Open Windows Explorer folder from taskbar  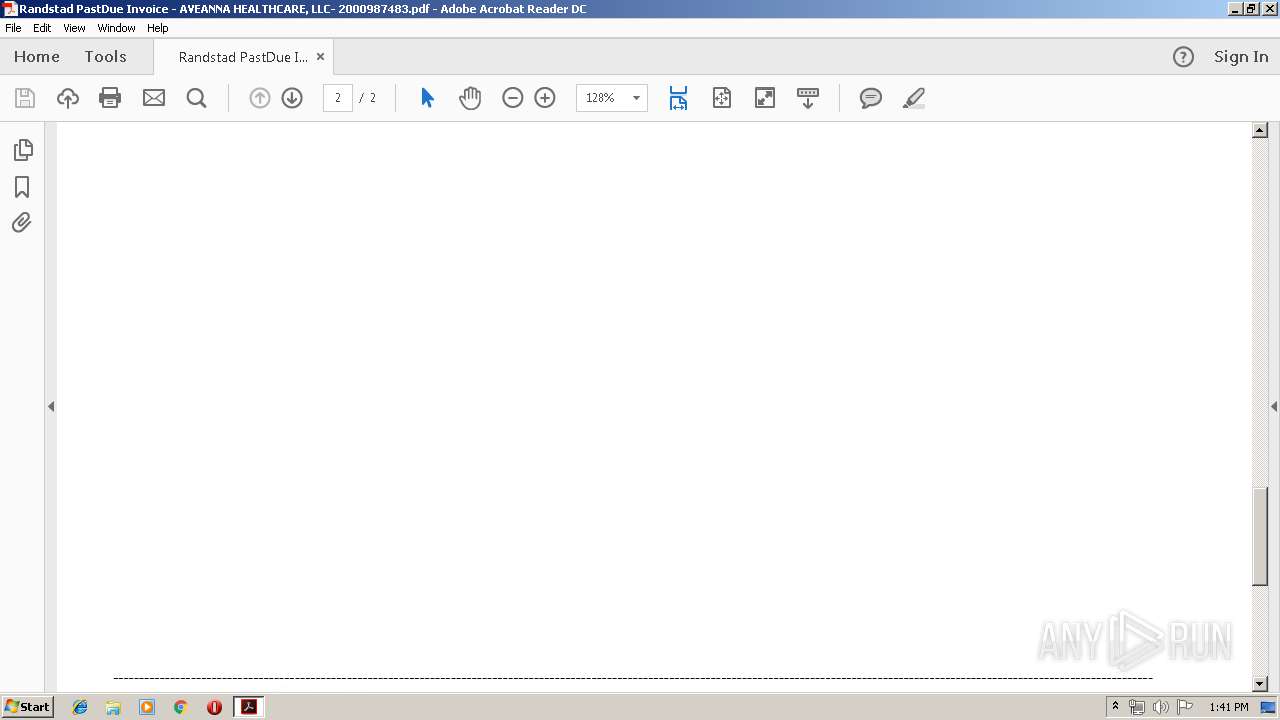113,707
